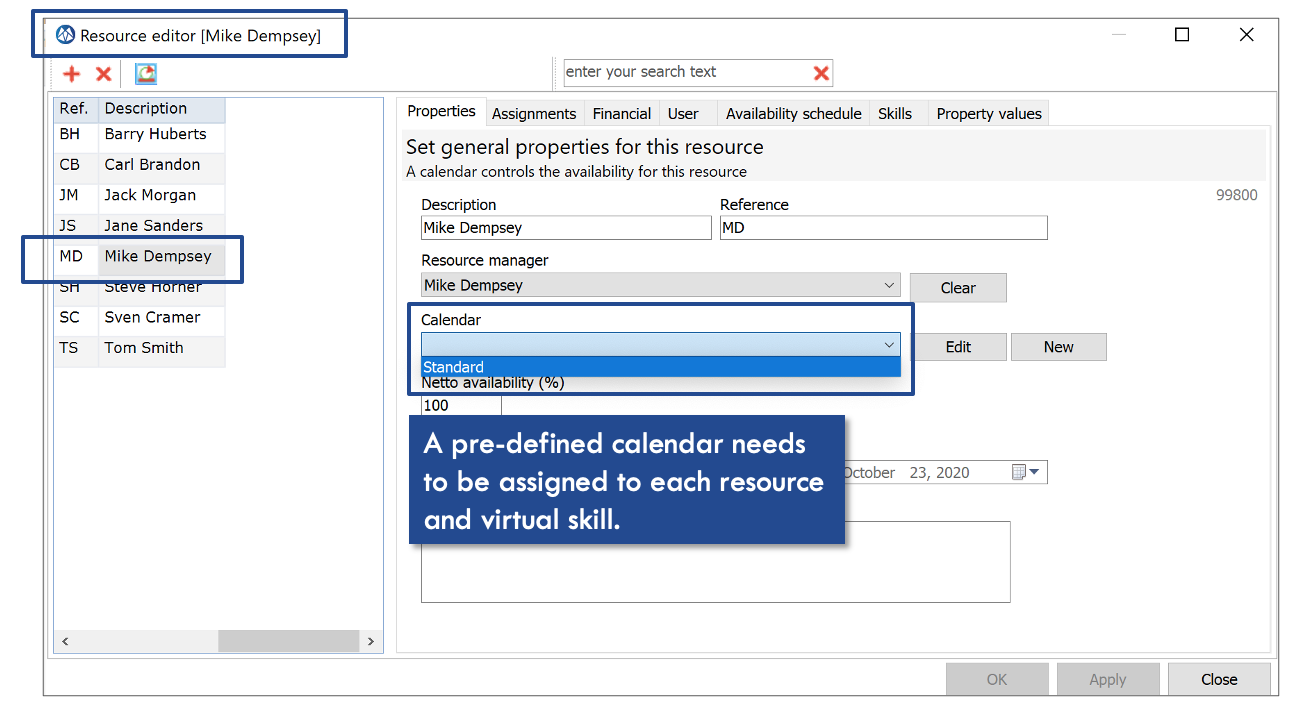Clear search text with red X
Viewport: 1302px width, 712px height.
click(x=821, y=73)
